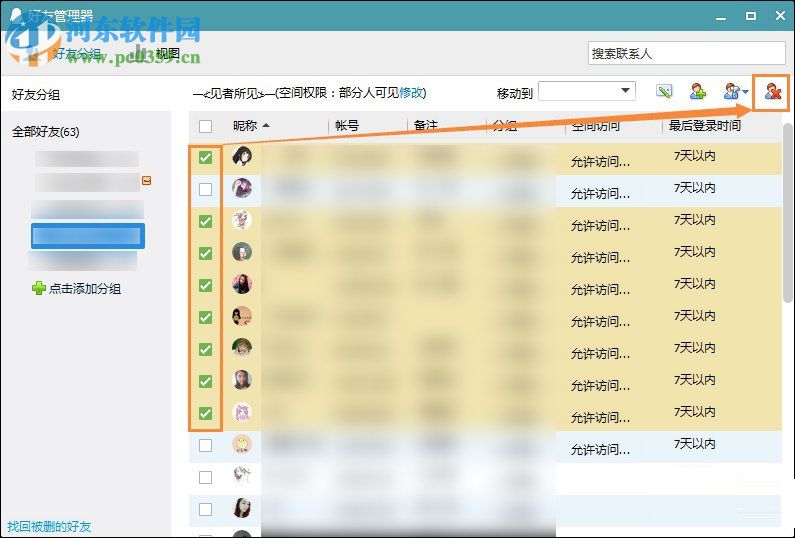
Task: Click the avatar in the third friend row
Action: click(242, 220)
